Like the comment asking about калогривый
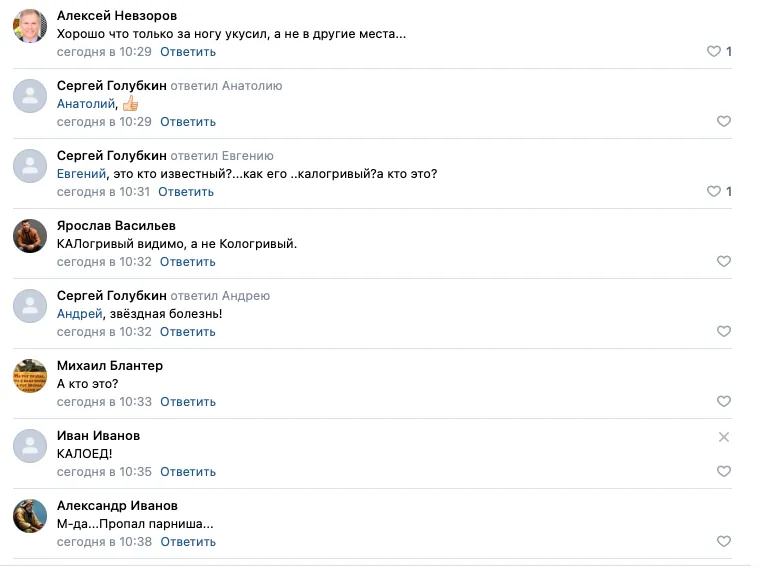762x567 pixels. (713, 191)
